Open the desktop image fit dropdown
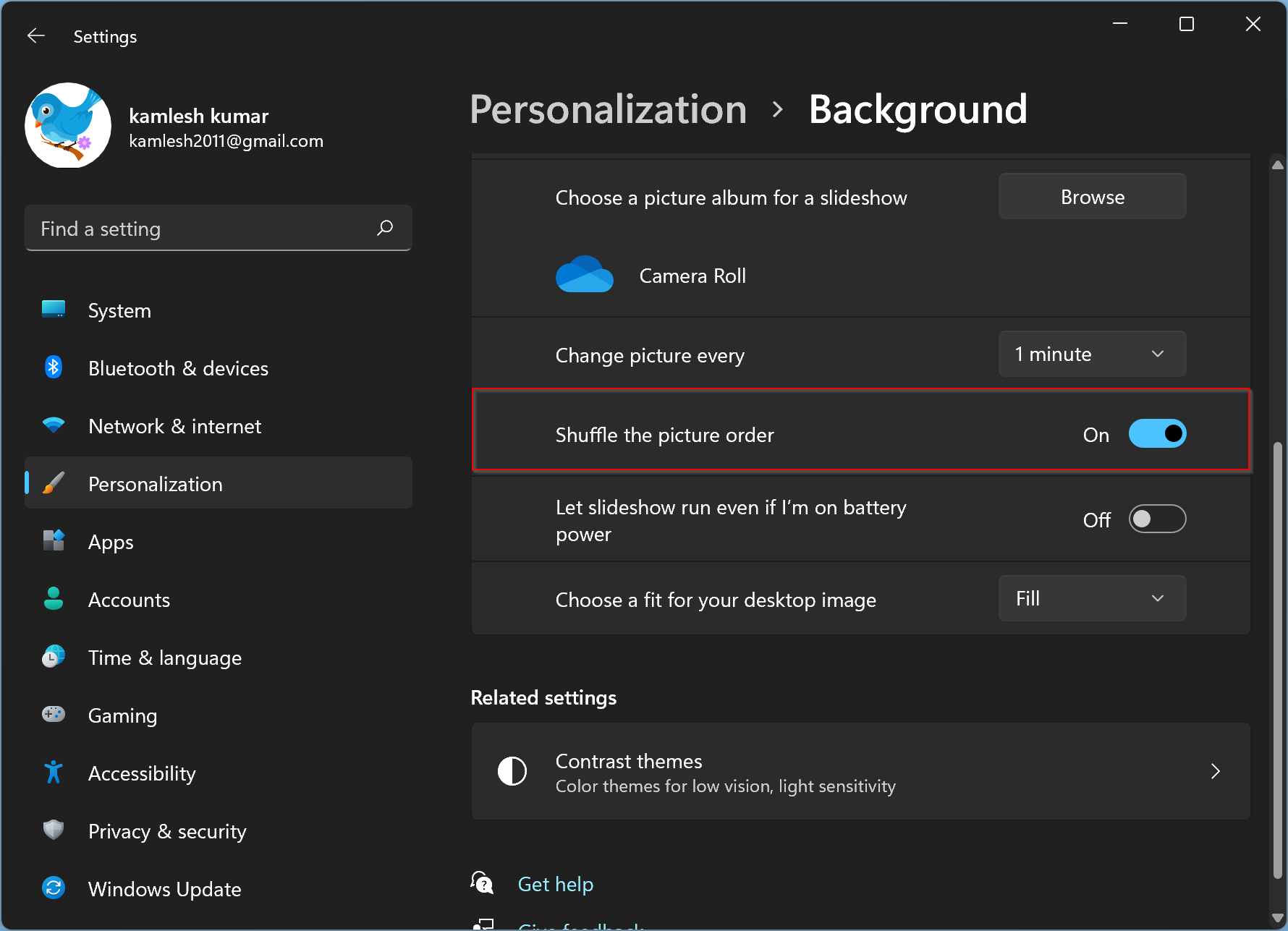The height and width of the screenshot is (931, 1288). point(1092,598)
